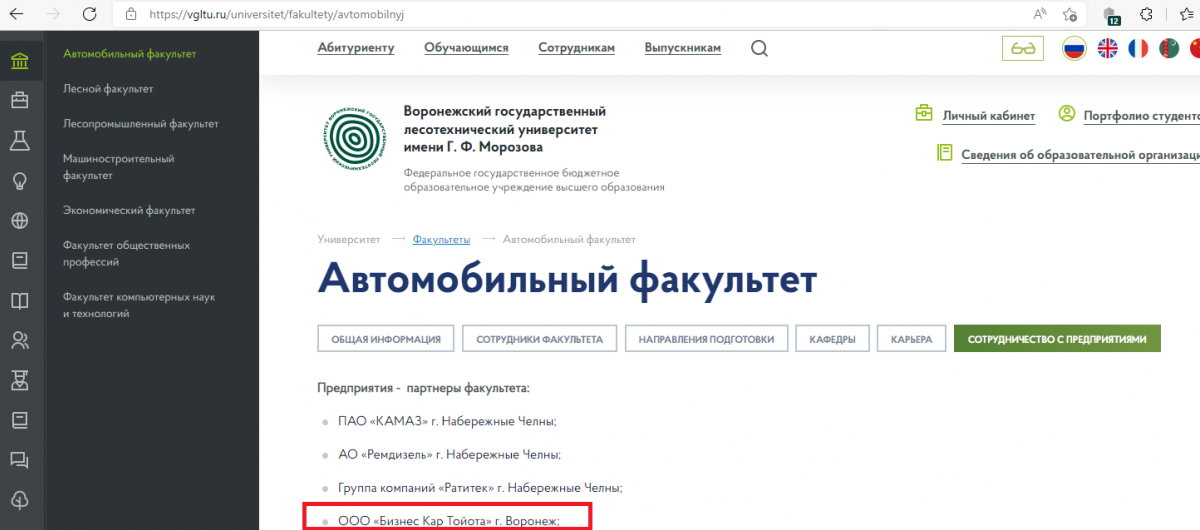Select Лесопромышленный факультет in sidebar

tap(140, 124)
